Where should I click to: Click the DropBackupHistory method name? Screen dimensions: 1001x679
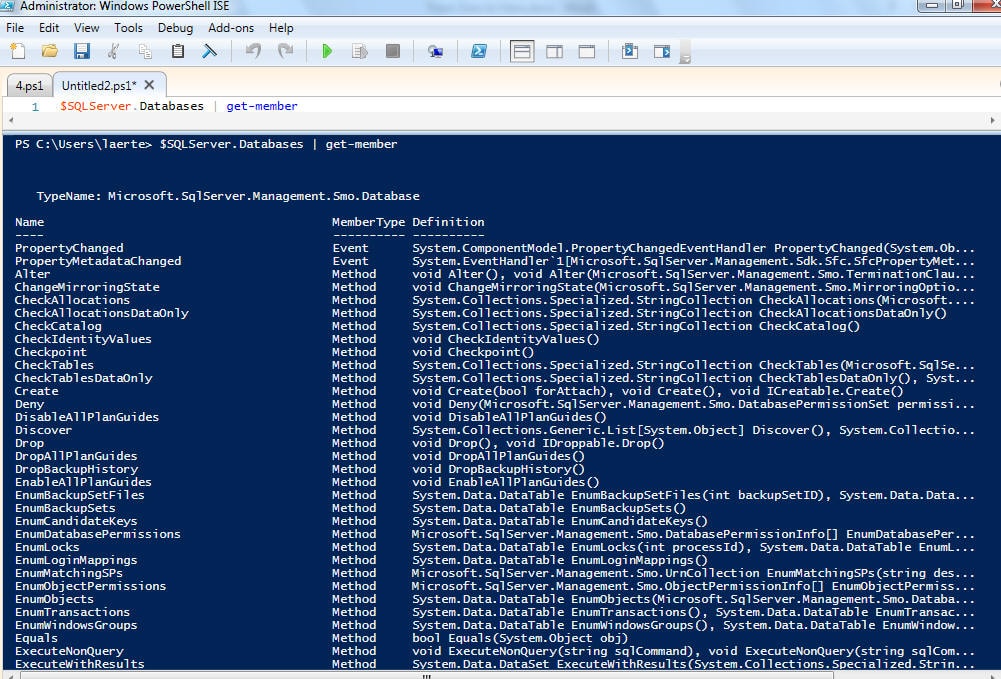[x=76, y=469]
